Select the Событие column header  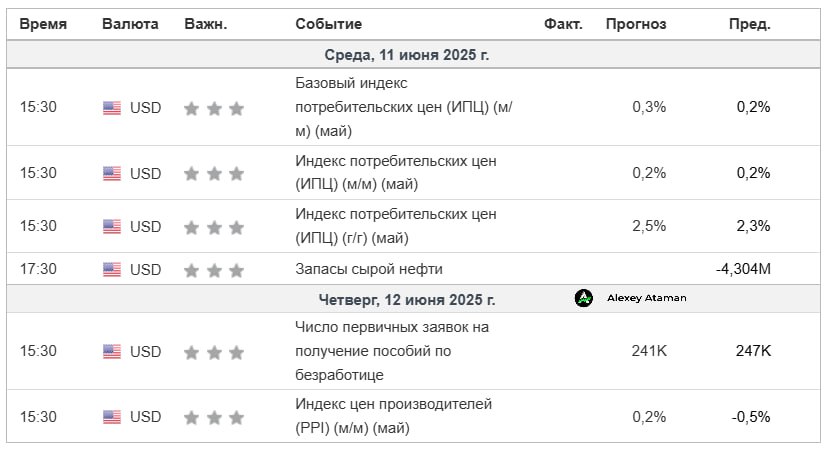coord(329,24)
